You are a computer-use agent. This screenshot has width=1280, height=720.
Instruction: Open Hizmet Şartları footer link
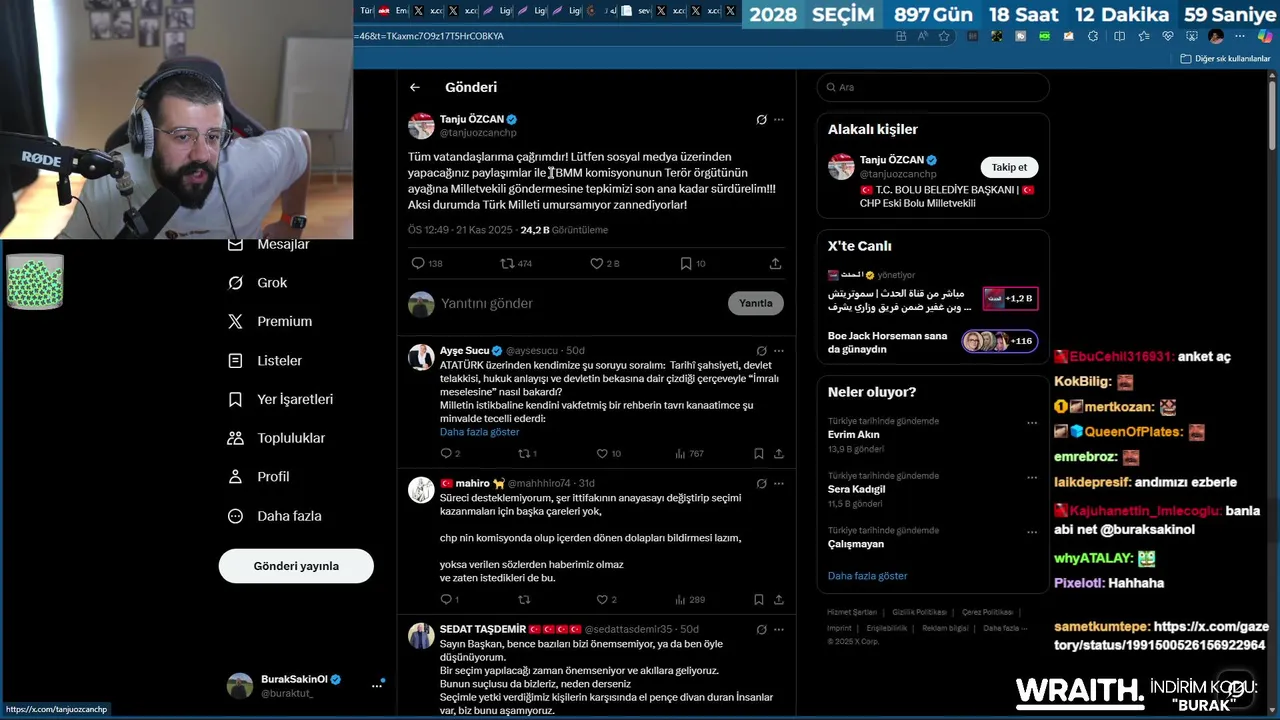tap(852, 612)
